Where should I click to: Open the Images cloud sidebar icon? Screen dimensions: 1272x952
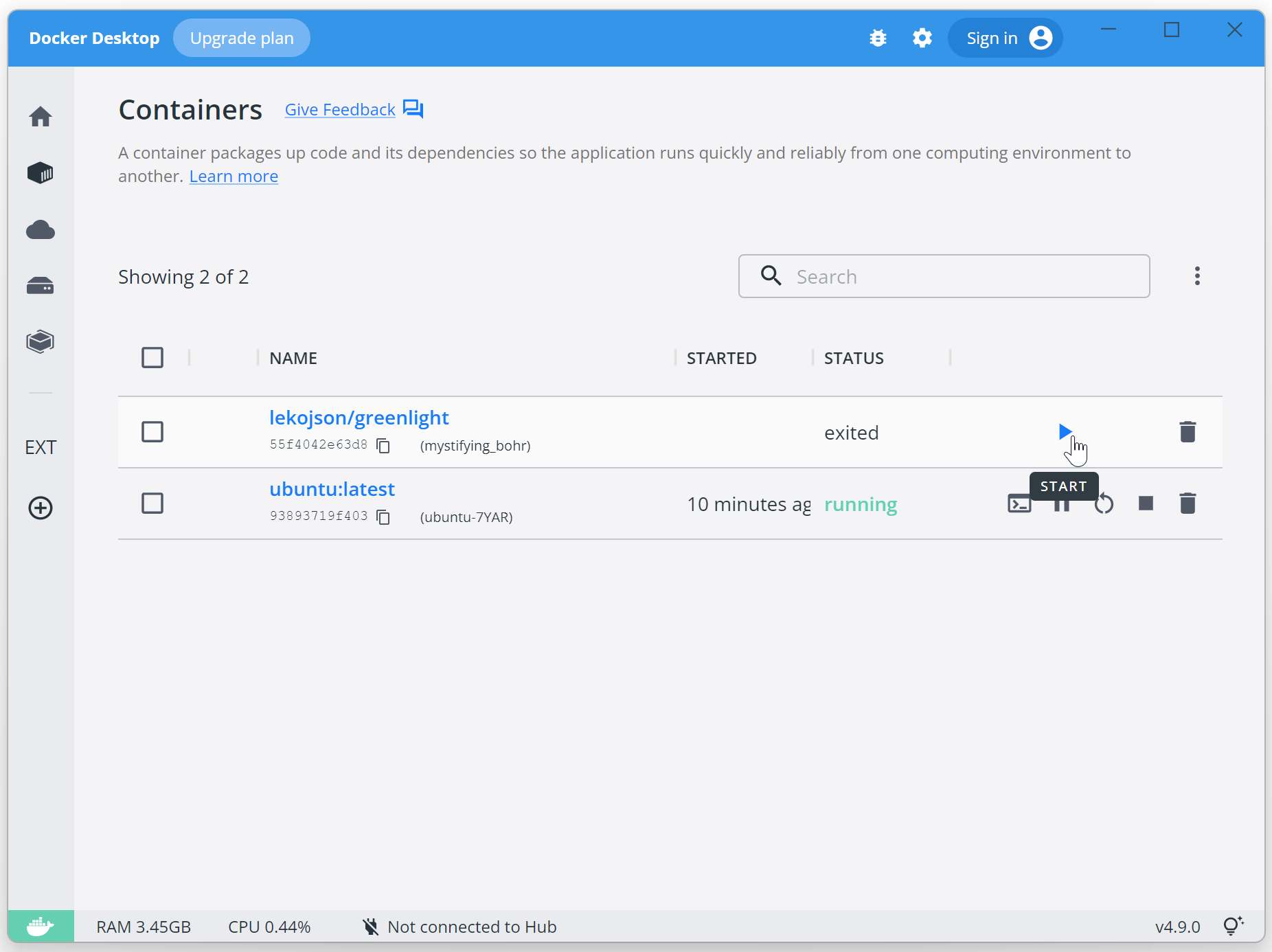pyautogui.click(x=41, y=229)
